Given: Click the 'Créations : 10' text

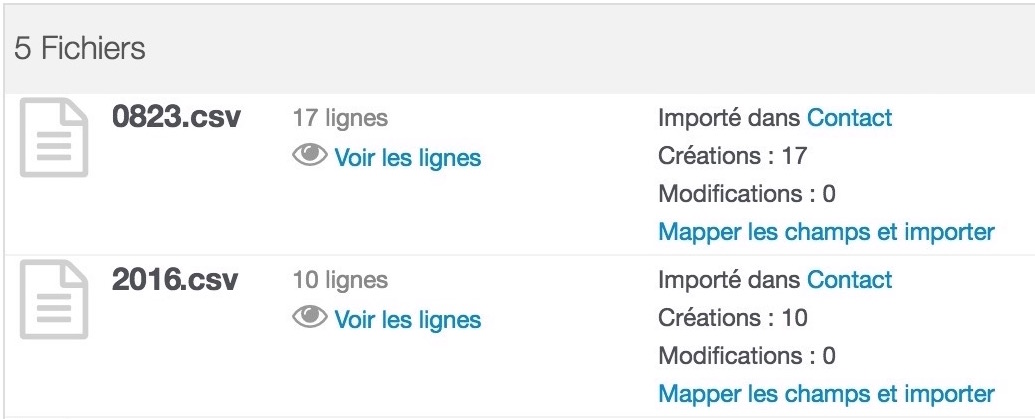Looking at the screenshot, I should tap(733, 318).
